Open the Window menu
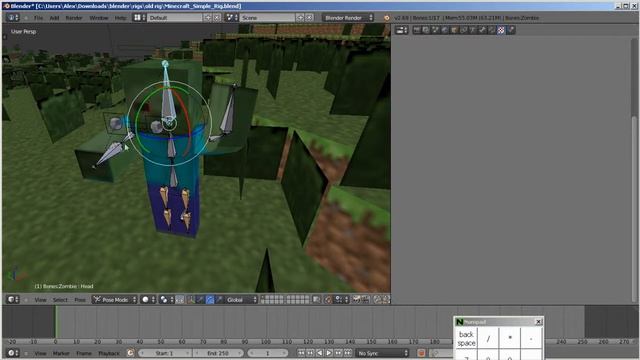 (99, 18)
